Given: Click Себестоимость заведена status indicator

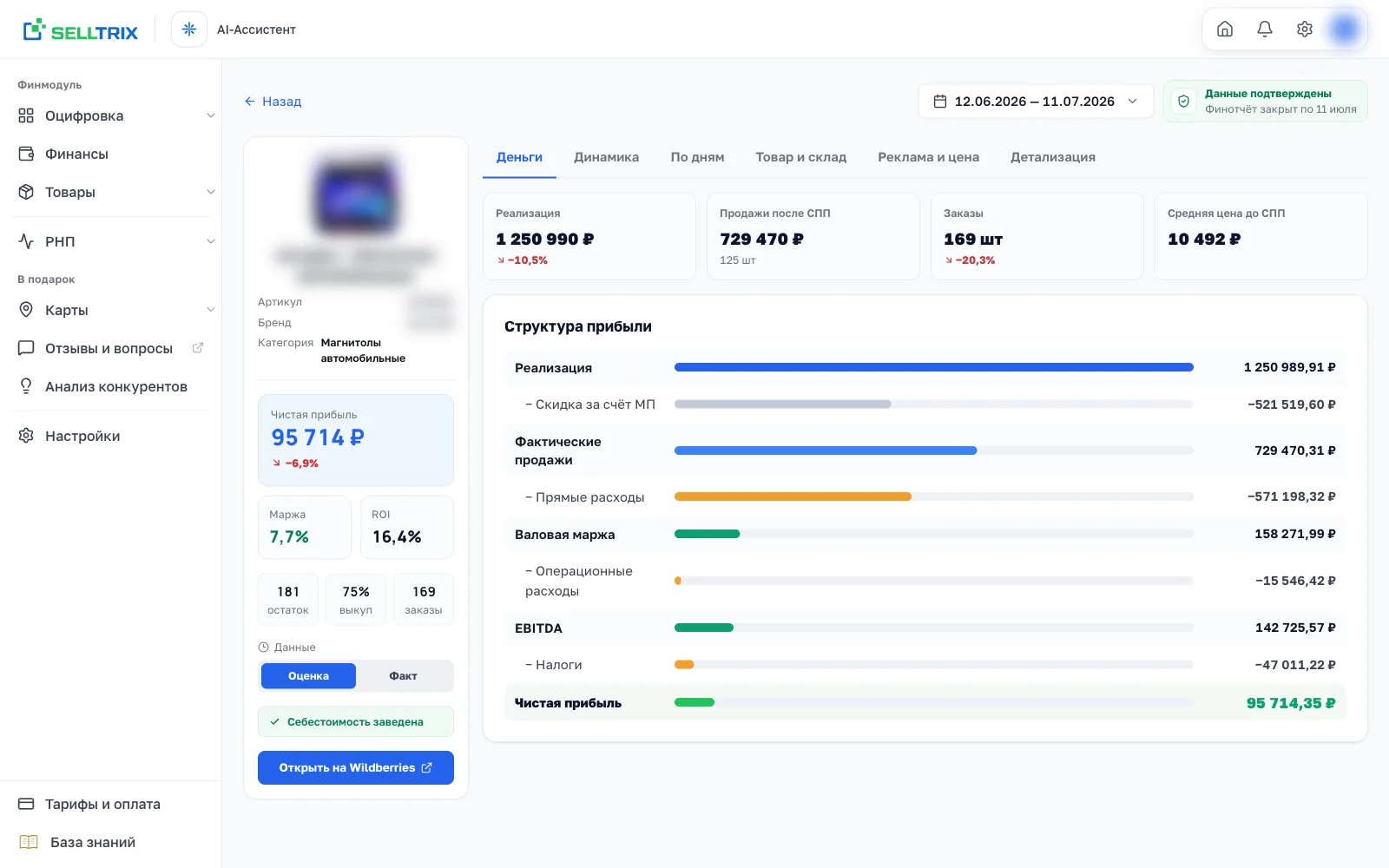Looking at the screenshot, I should (356, 722).
